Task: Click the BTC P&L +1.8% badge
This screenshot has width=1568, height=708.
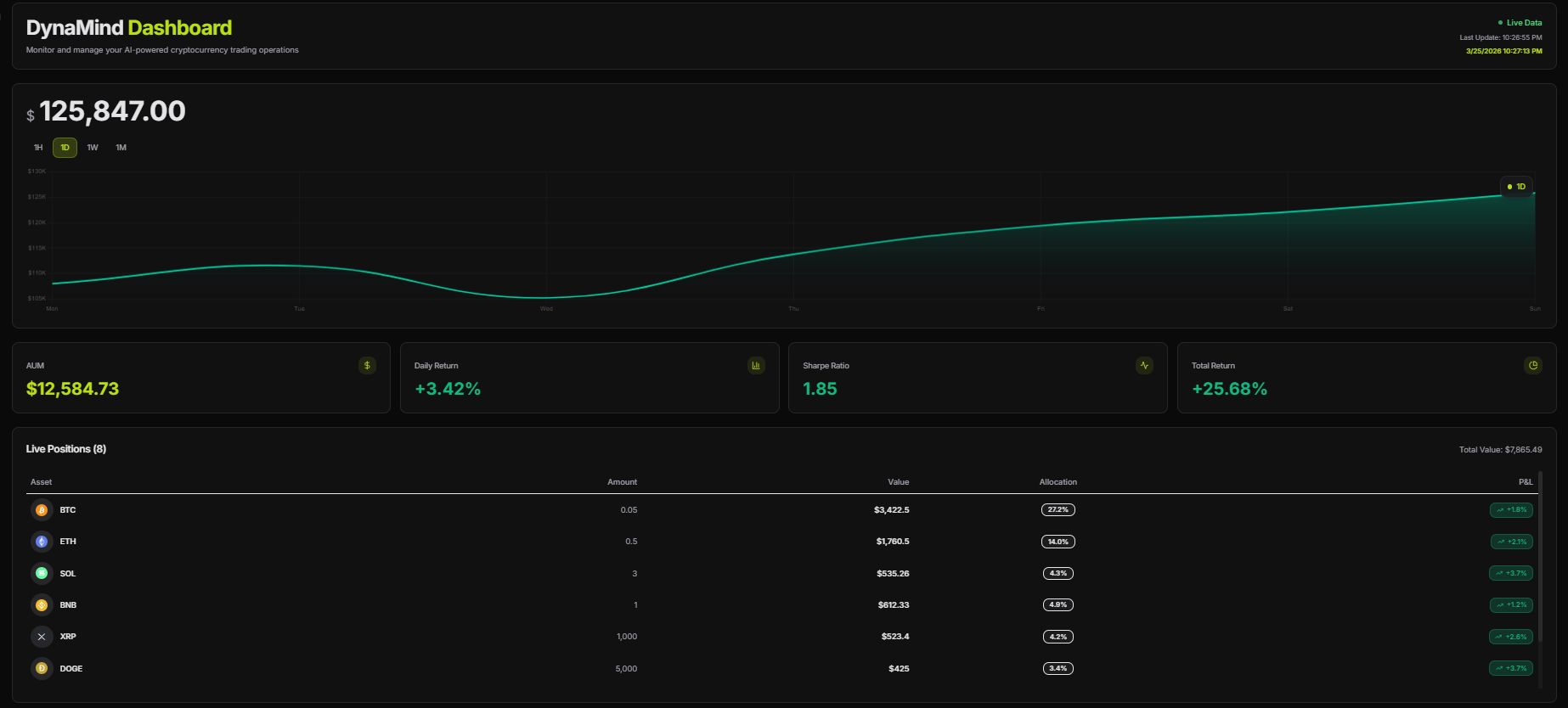Action: click(x=1511, y=510)
